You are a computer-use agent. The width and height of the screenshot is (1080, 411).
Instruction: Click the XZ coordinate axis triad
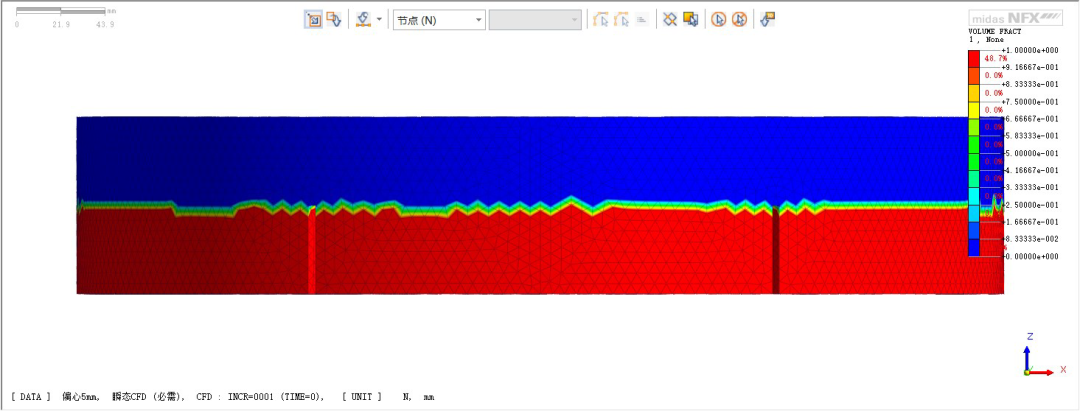click(x=1036, y=356)
